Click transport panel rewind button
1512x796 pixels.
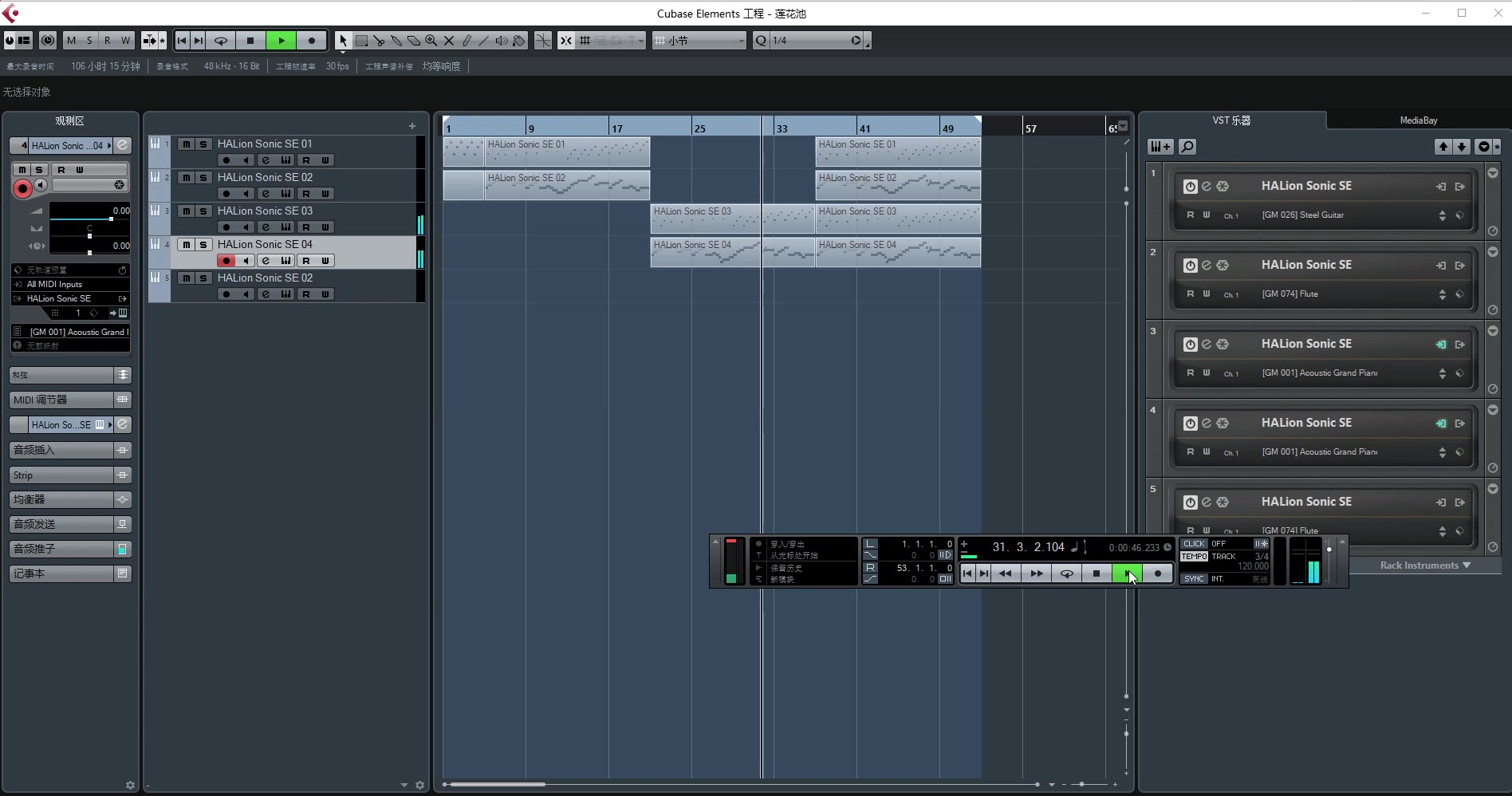(x=1006, y=573)
